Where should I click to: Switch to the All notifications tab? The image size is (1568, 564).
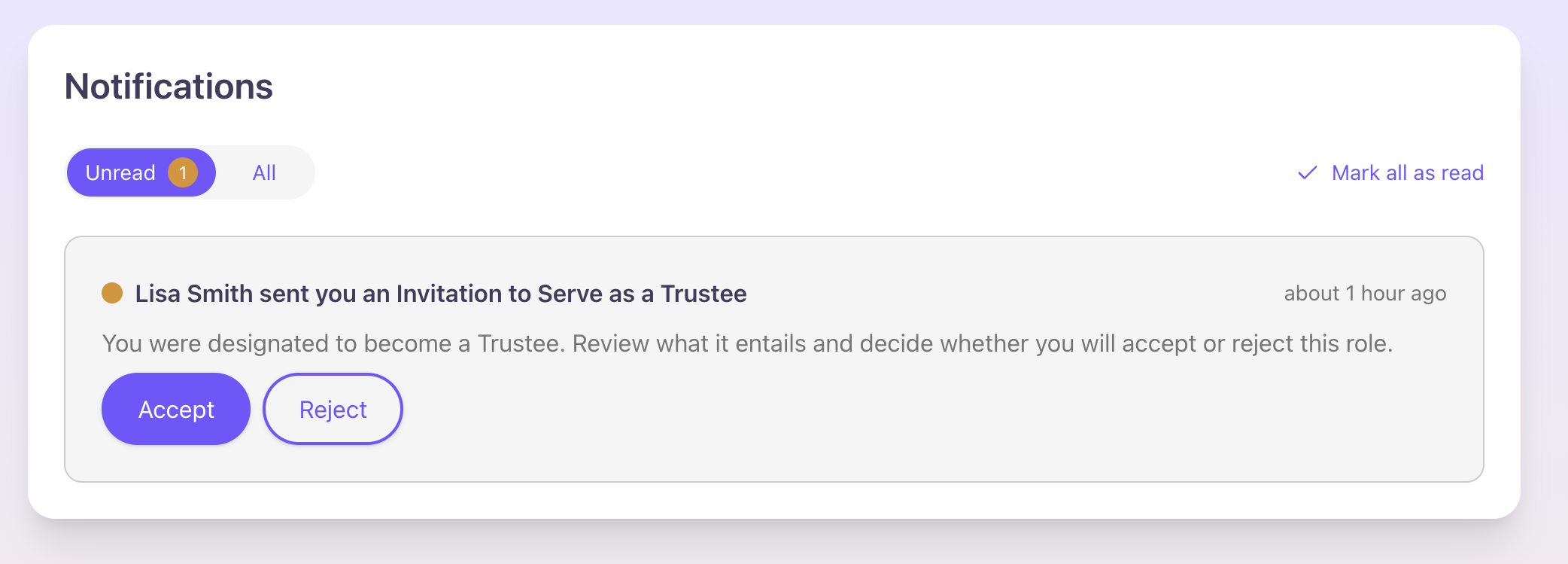(x=264, y=173)
